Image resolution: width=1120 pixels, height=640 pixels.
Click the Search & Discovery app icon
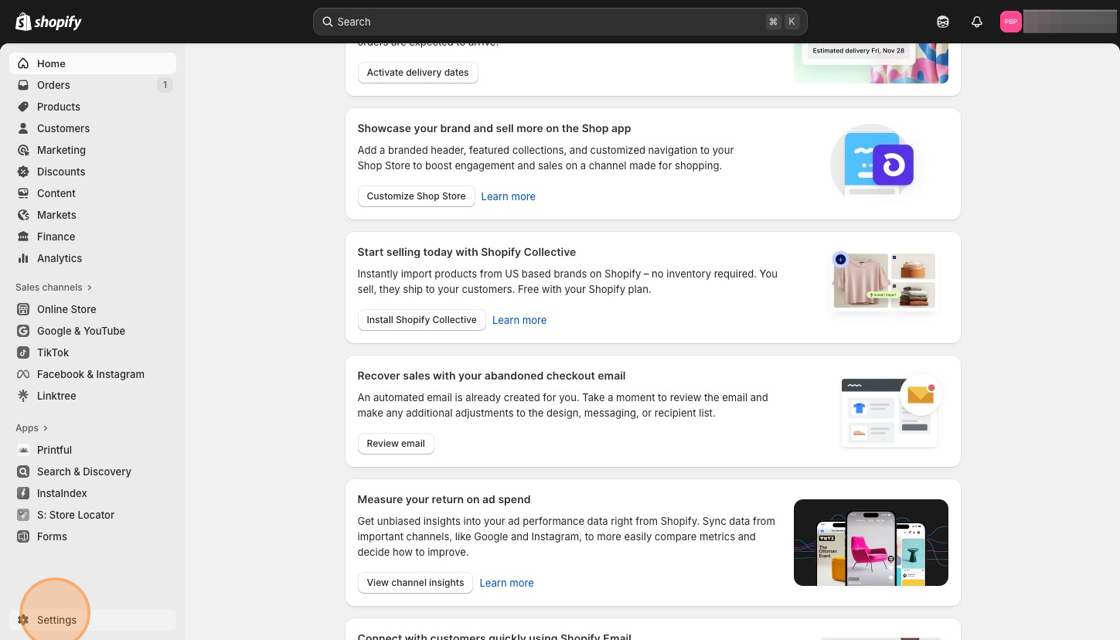(x=24, y=471)
